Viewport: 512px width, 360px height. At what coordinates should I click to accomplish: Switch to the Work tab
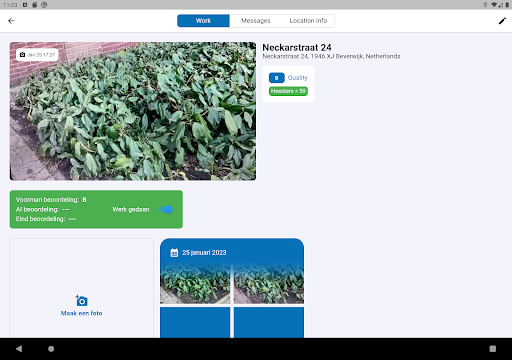pyautogui.click(x=203, y=21)
